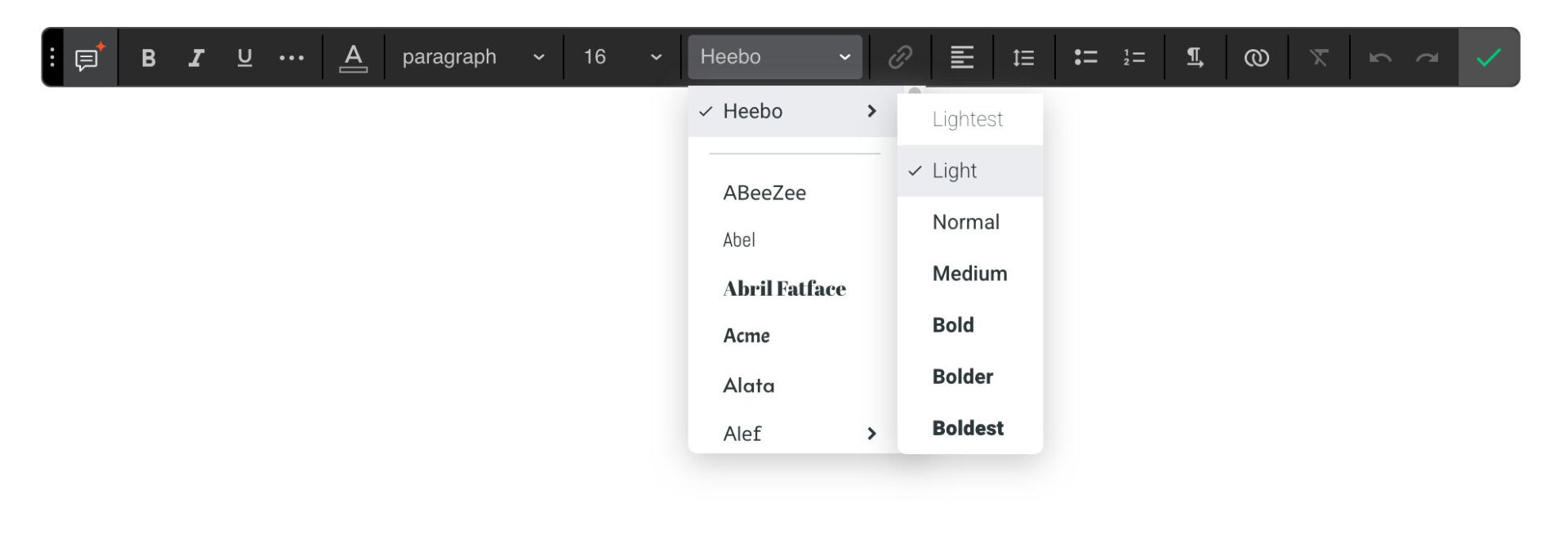Change the text direction
The image size is (1568, 539).
tap(1195, 57)
